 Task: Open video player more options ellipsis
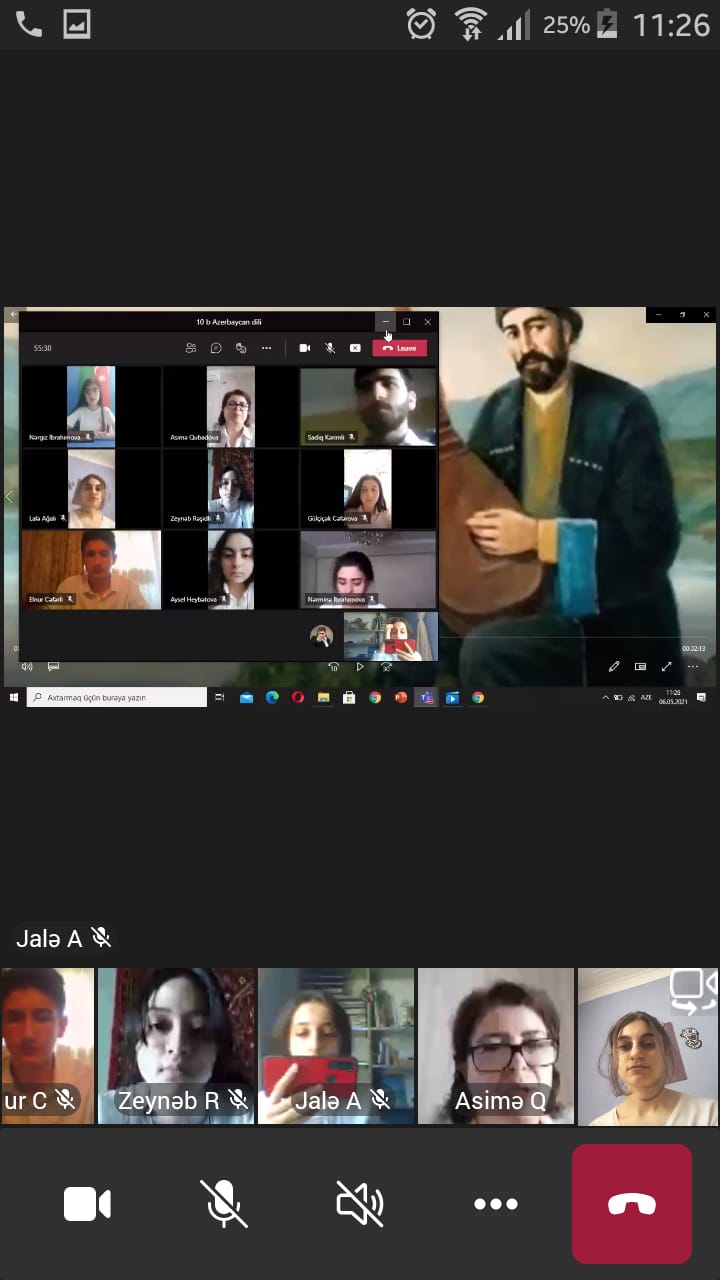pos(692,666)
